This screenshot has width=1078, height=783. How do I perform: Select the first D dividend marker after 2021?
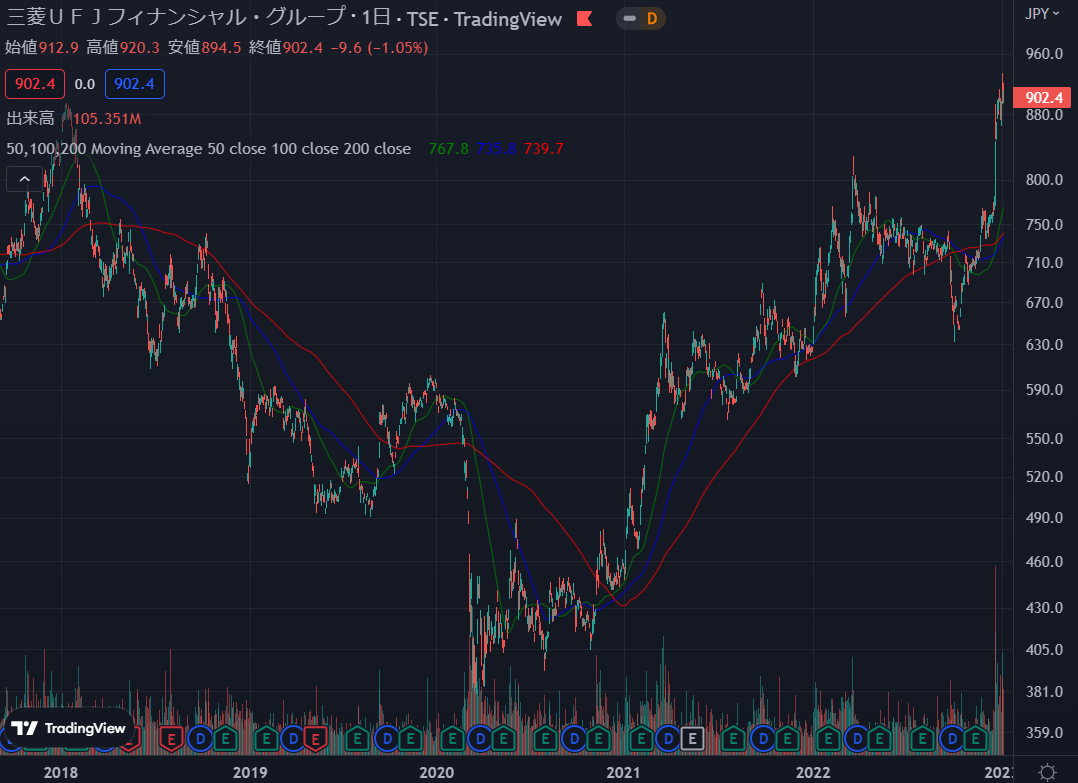point(667,739)
